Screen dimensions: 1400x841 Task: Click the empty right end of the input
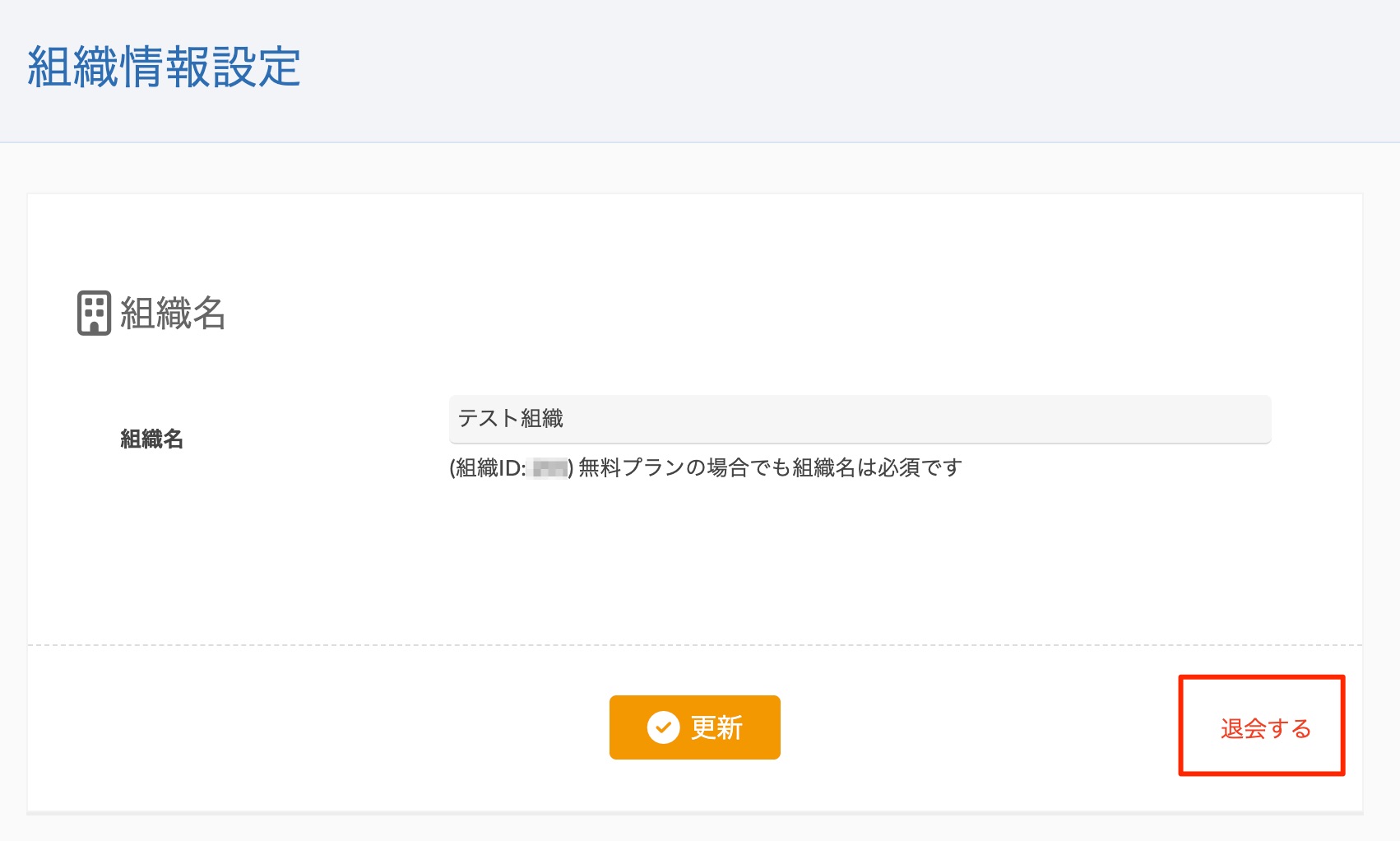coord(1152,419)
